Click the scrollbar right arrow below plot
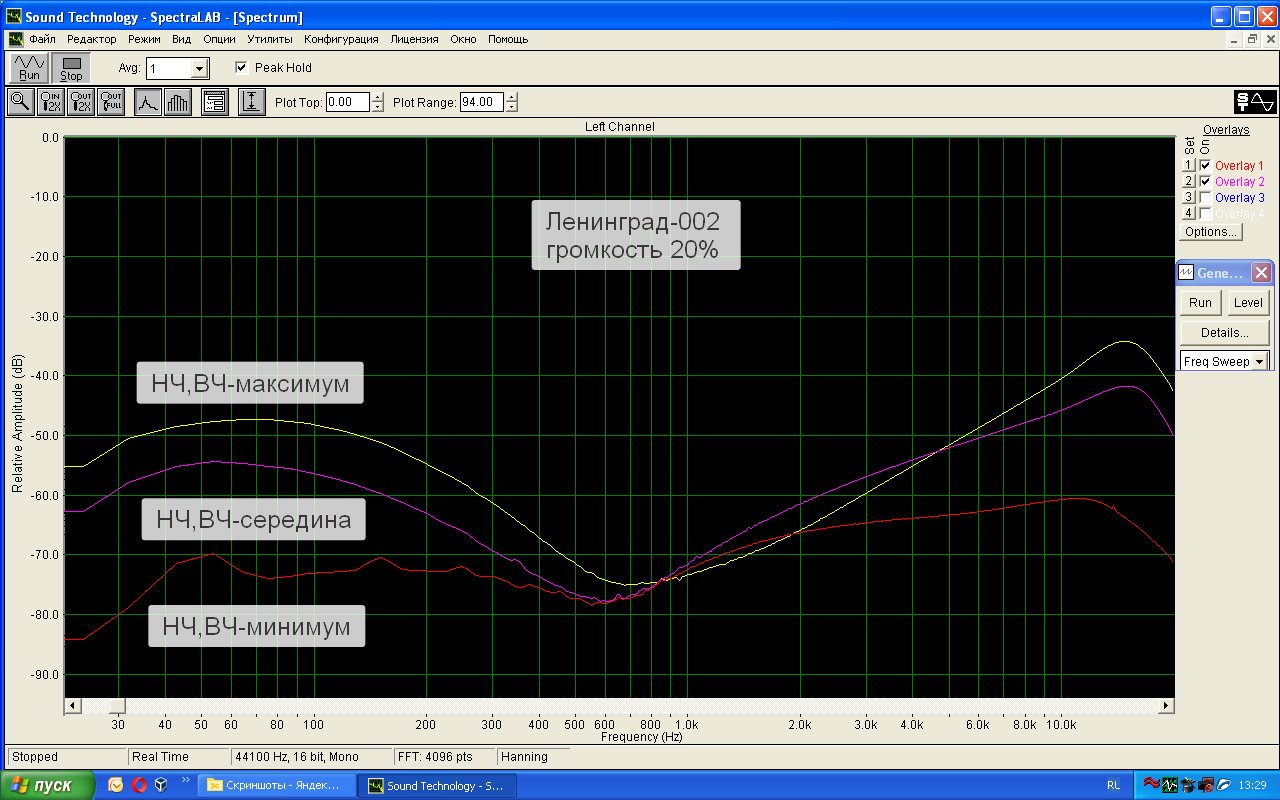The height and width of the screenshot is (800, 1280). [x=1166, y=706]
